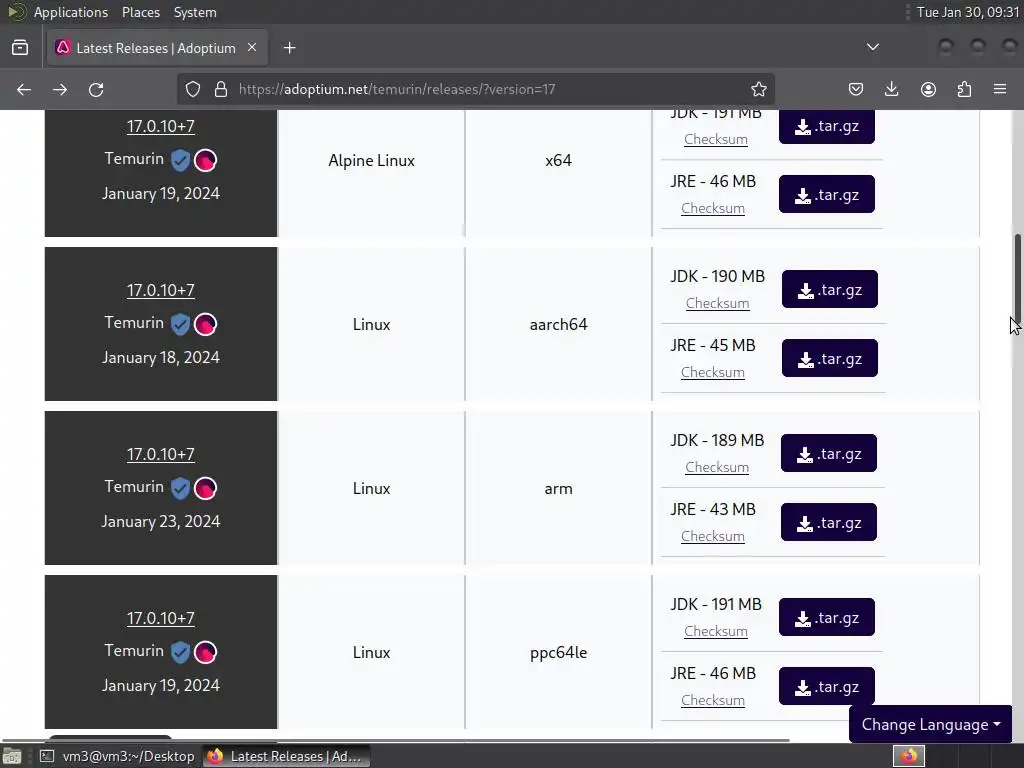Bookmark this page with the star
This screenshot has width=1024, height=768.
point(758,89)
